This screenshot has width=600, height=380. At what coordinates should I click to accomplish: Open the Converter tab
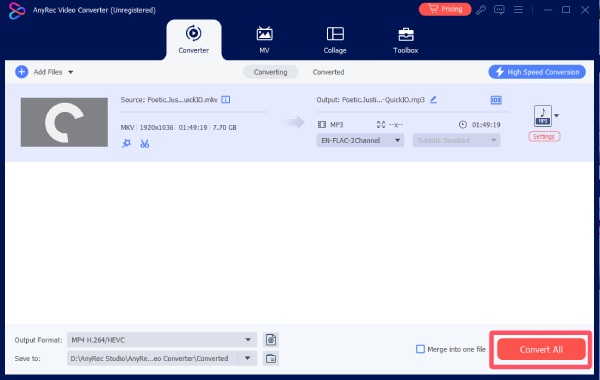(194, 40)
